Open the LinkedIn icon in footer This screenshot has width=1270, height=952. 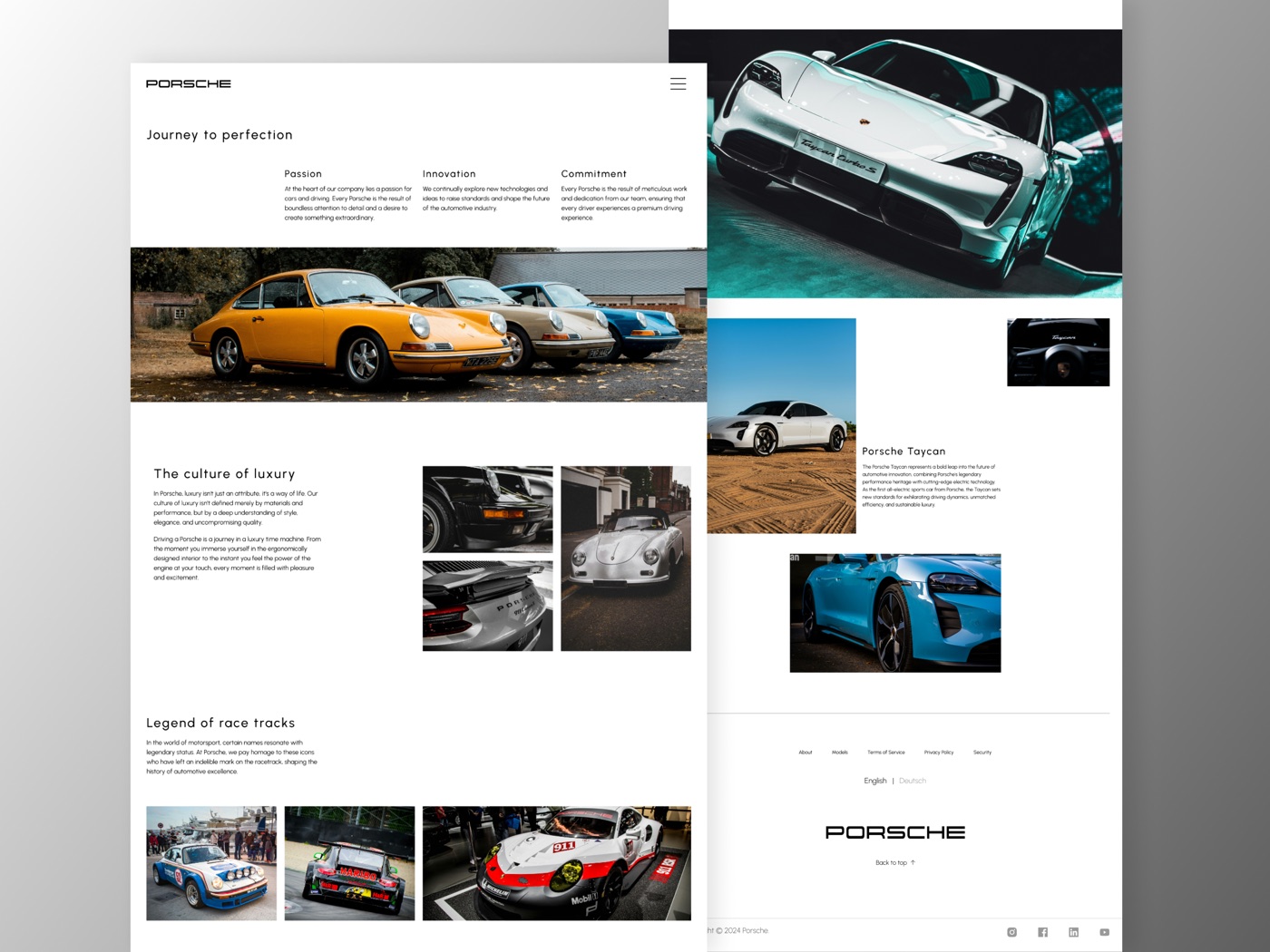pos(1073,932)
